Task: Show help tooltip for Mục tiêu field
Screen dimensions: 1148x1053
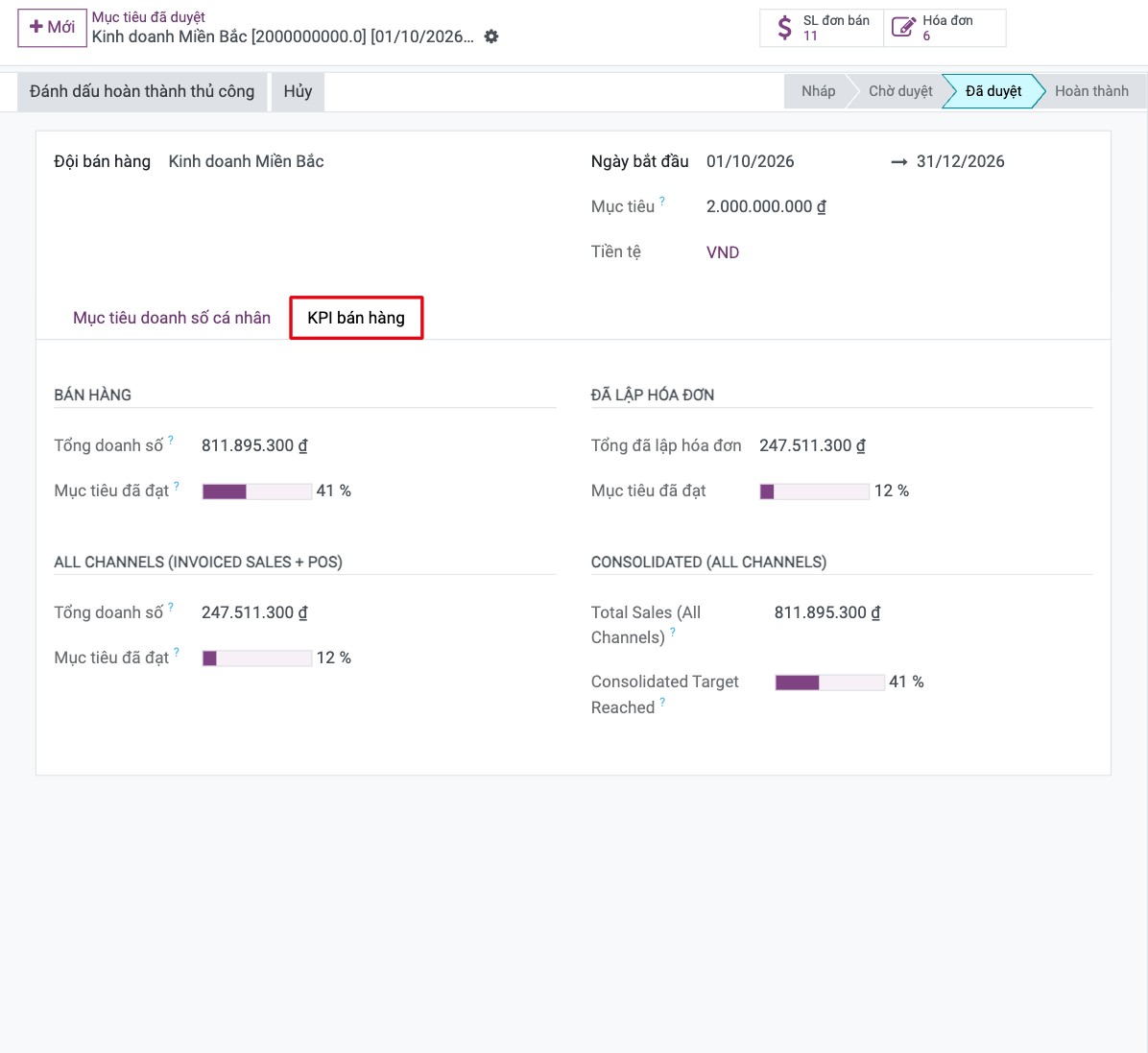Action: point(662,200)
